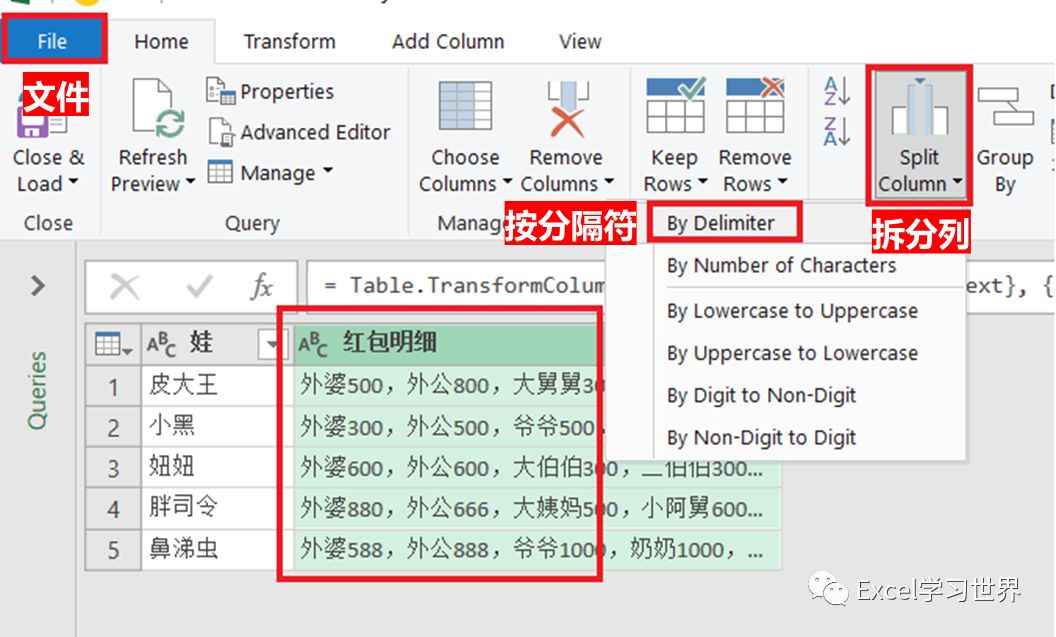1056x637 pixels.
Task: Select row number 2
Action: (113, 428)
